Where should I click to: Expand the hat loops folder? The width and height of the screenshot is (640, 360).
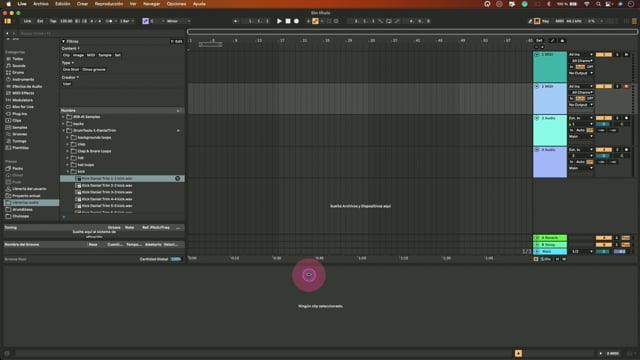68,164
